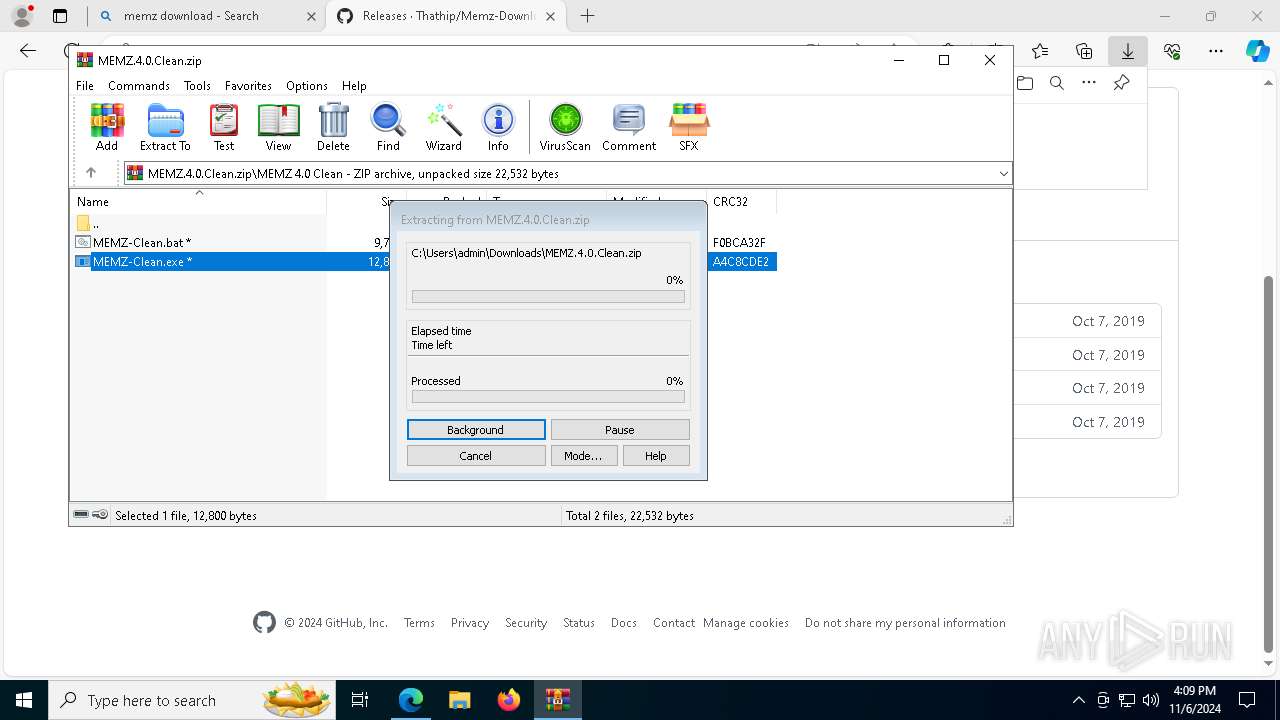Sort by the CRC32 column header

[741, 202]
